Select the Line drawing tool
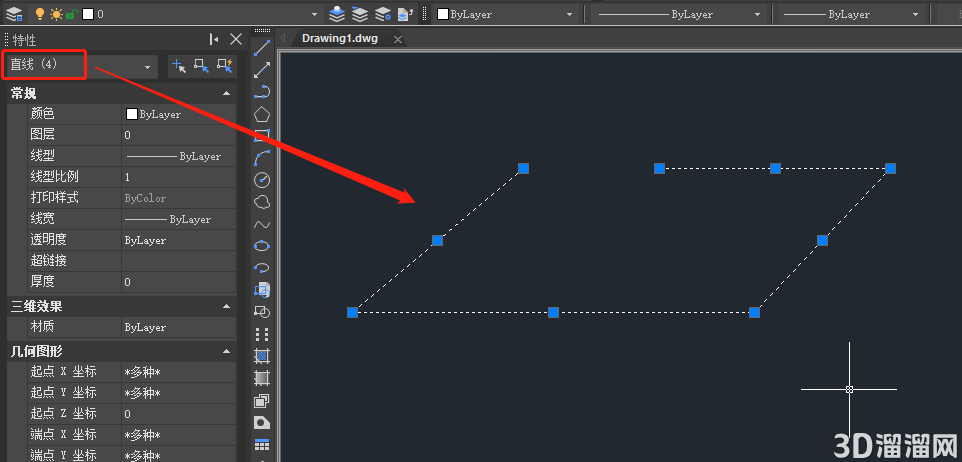The height and width of the screenshot is (462, 962). (262, 47)
